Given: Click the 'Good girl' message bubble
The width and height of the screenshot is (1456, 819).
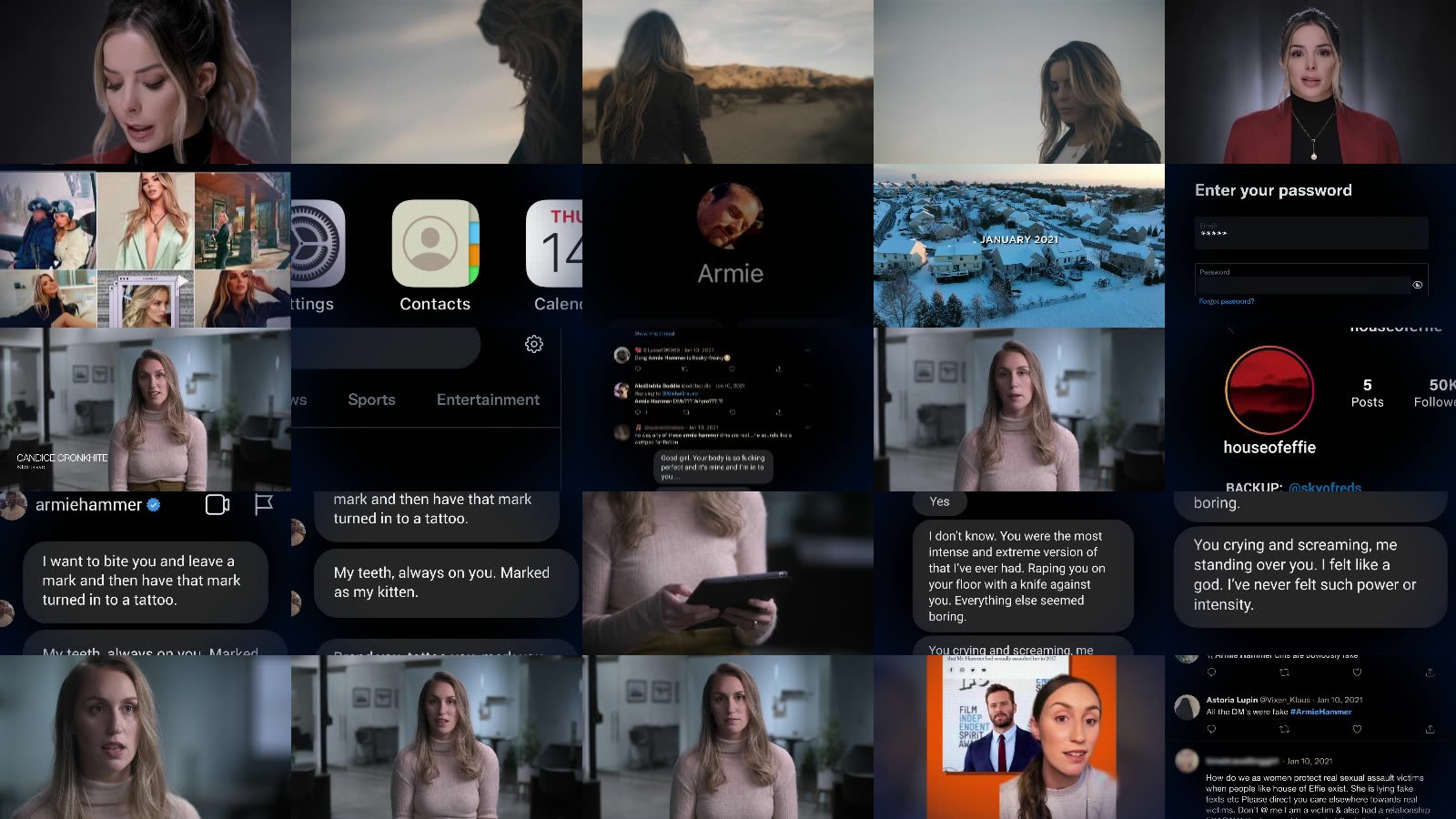Looking at the screenshot, I should 713,467.
